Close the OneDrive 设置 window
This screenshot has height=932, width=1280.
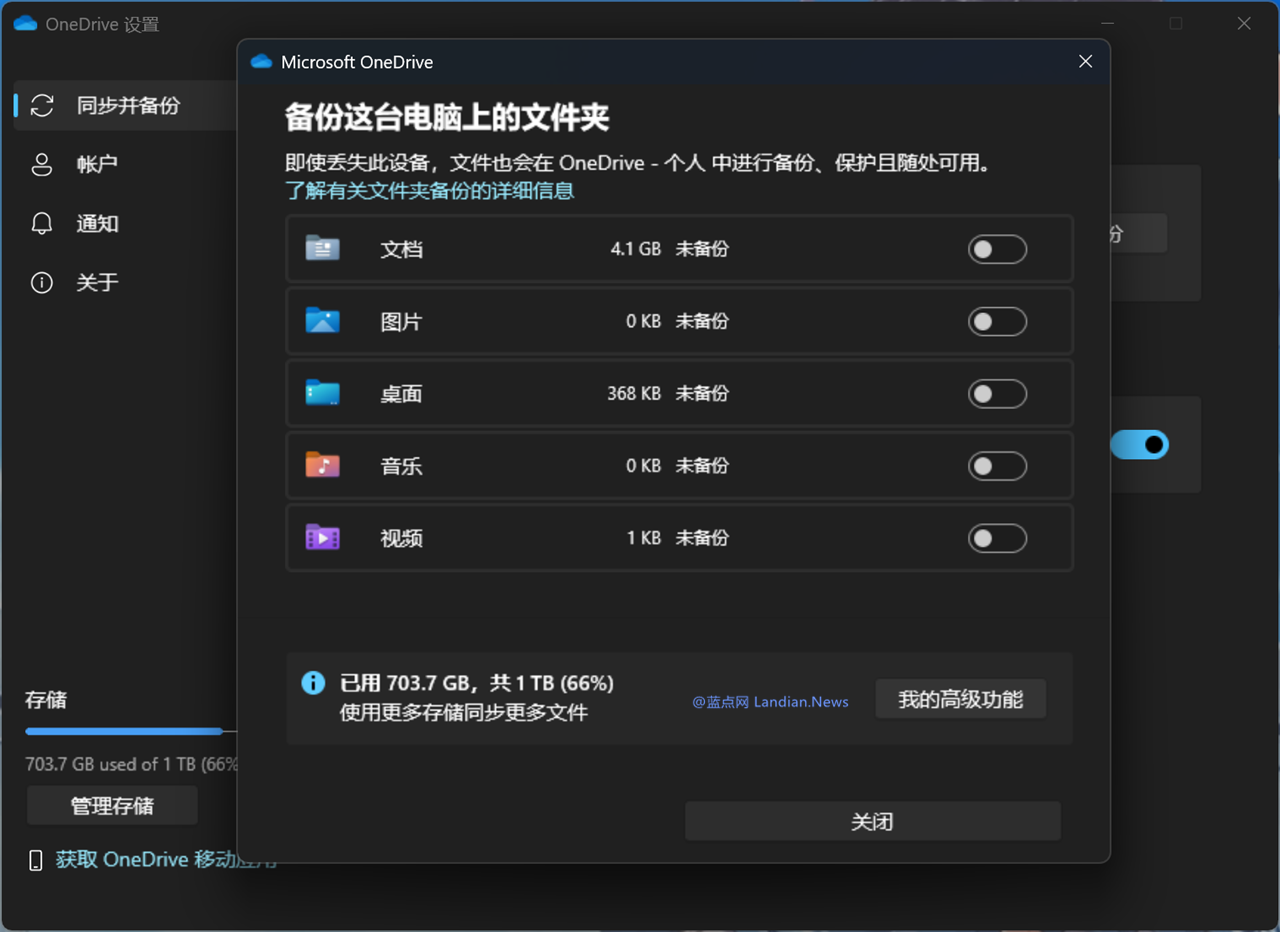(x=1244, y=23)
